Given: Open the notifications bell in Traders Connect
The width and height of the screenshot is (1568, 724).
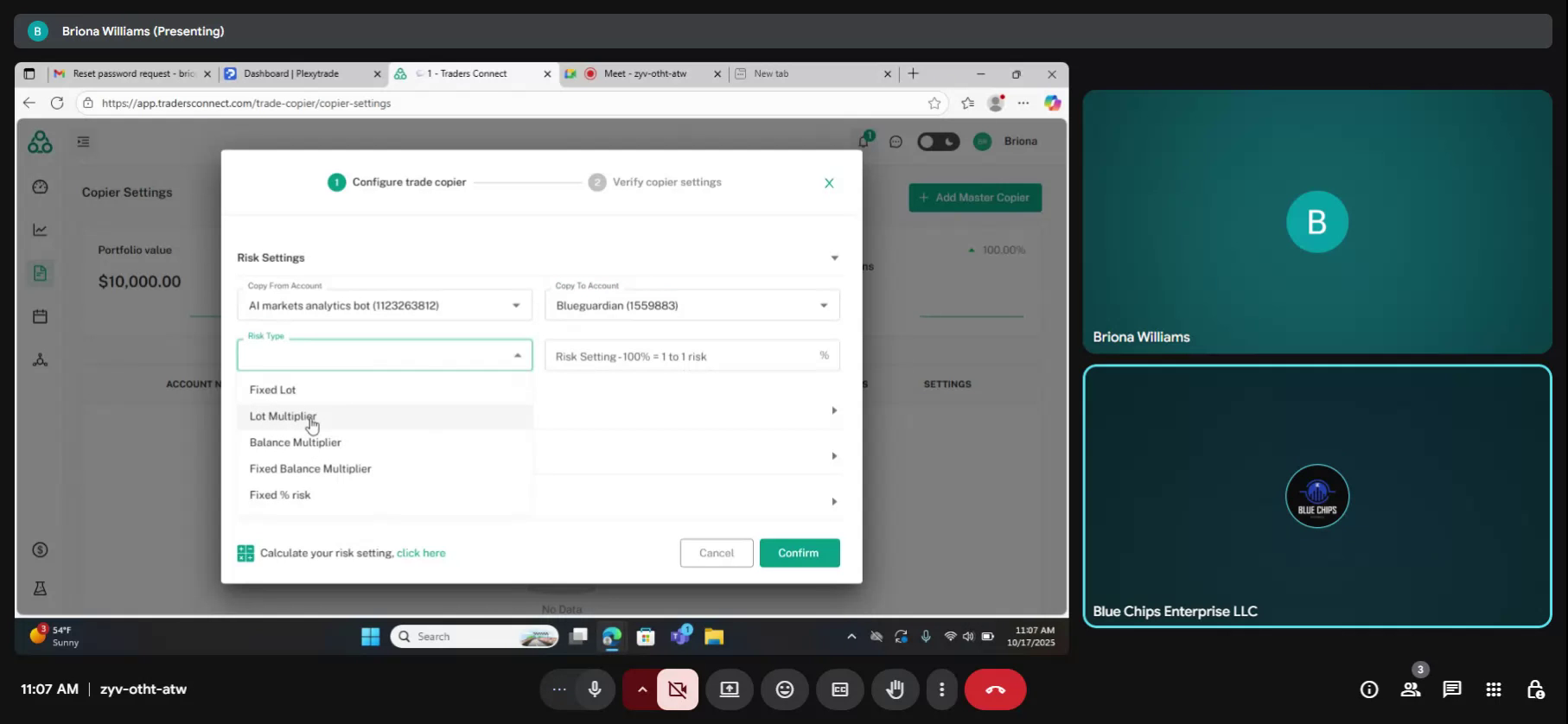Looking at the screenshot, I should (864, 141).
